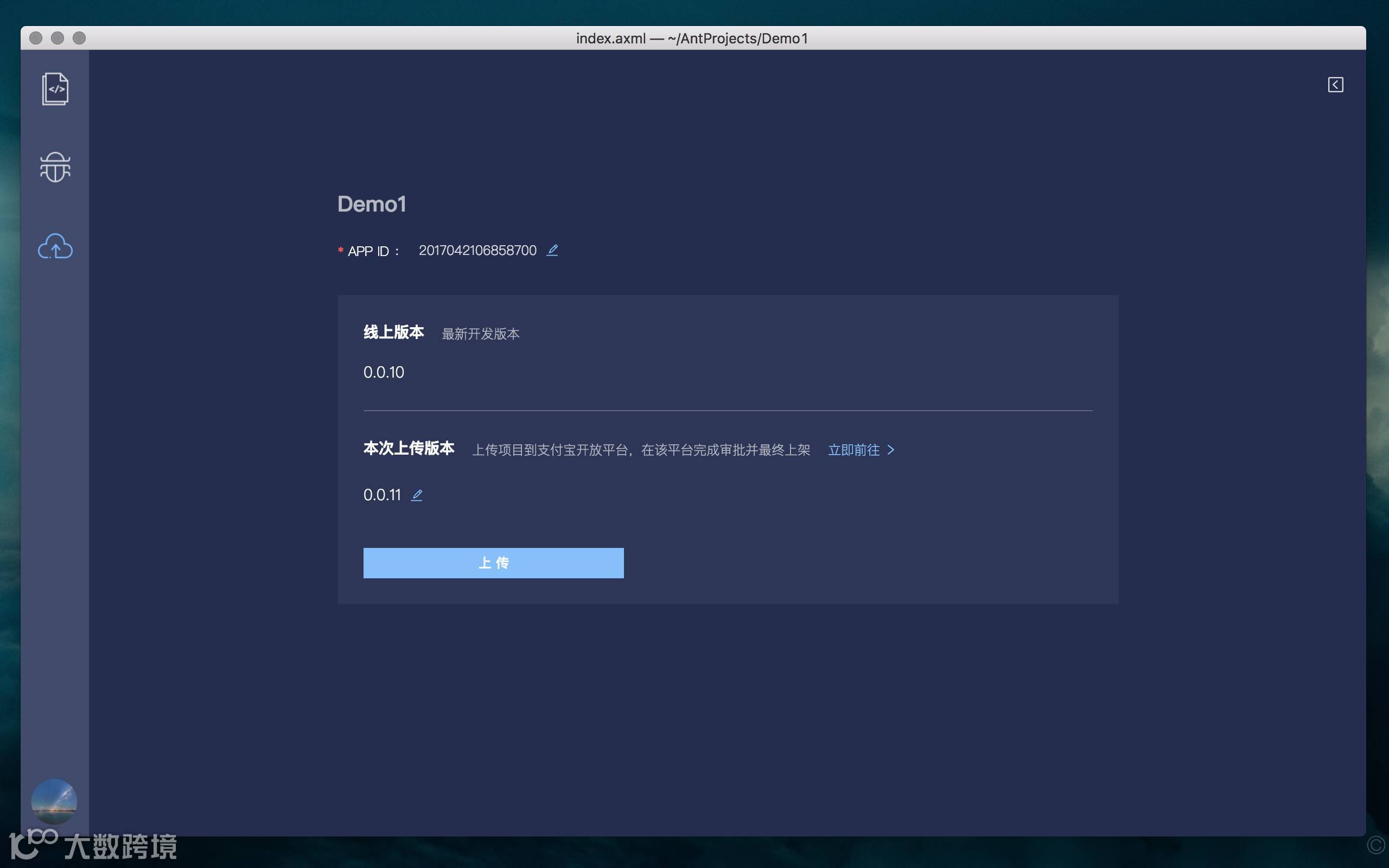Close the window with first traffic-light button
1389x868 pixels.
click(x=36, y=38)
